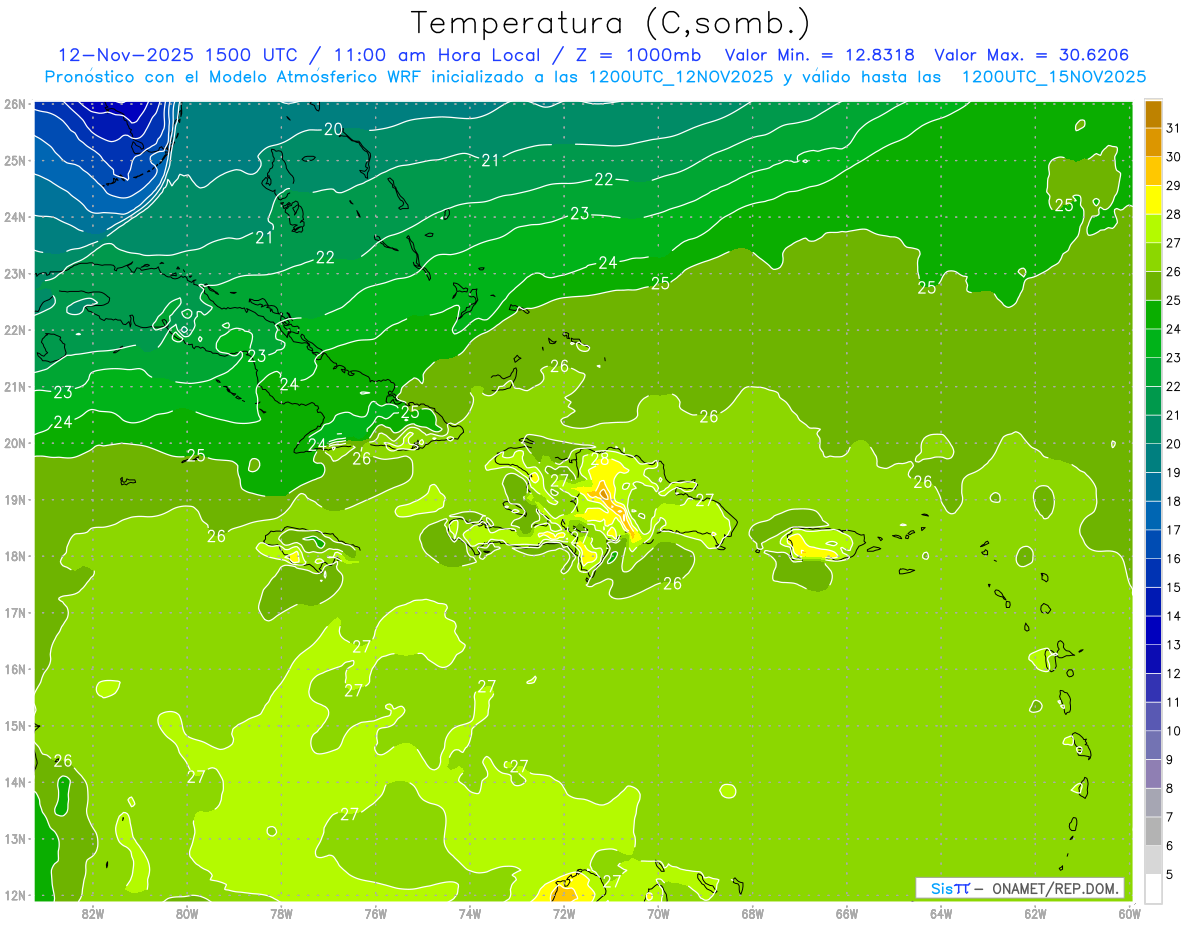Click the legend value "10" on the color bar

(1173, 731)
